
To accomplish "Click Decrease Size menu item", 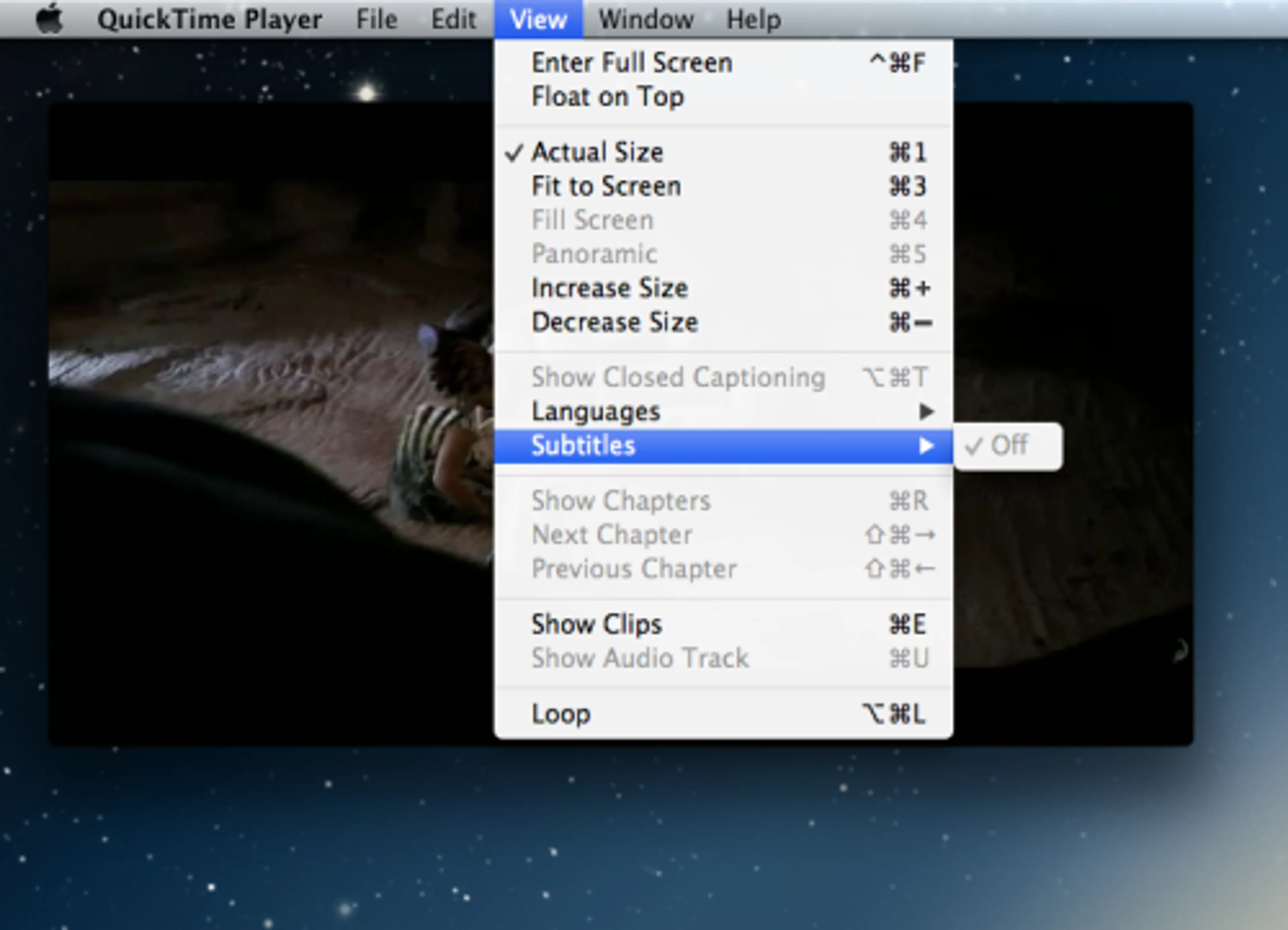I will point(614,322).
